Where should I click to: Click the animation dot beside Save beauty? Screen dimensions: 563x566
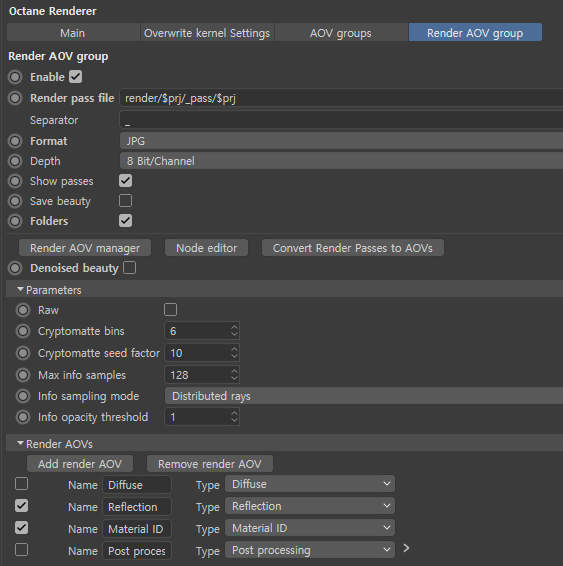pos(15,201)
